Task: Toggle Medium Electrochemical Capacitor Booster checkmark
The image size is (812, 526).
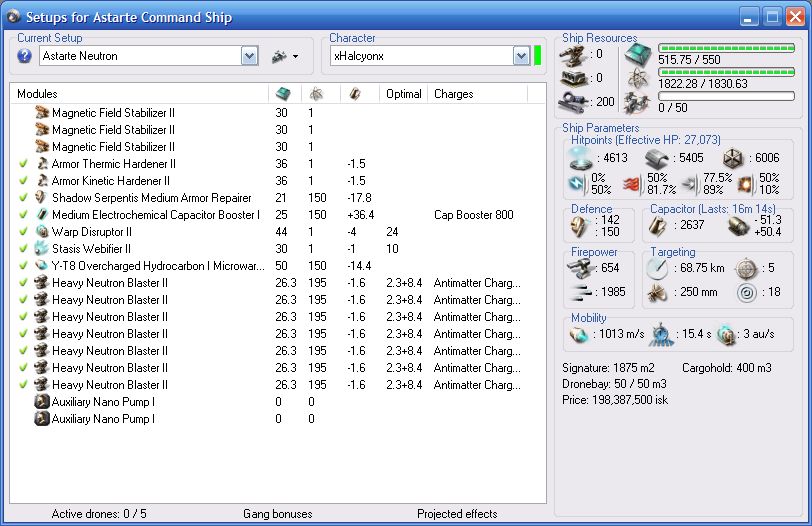Action: pos(23,214)
